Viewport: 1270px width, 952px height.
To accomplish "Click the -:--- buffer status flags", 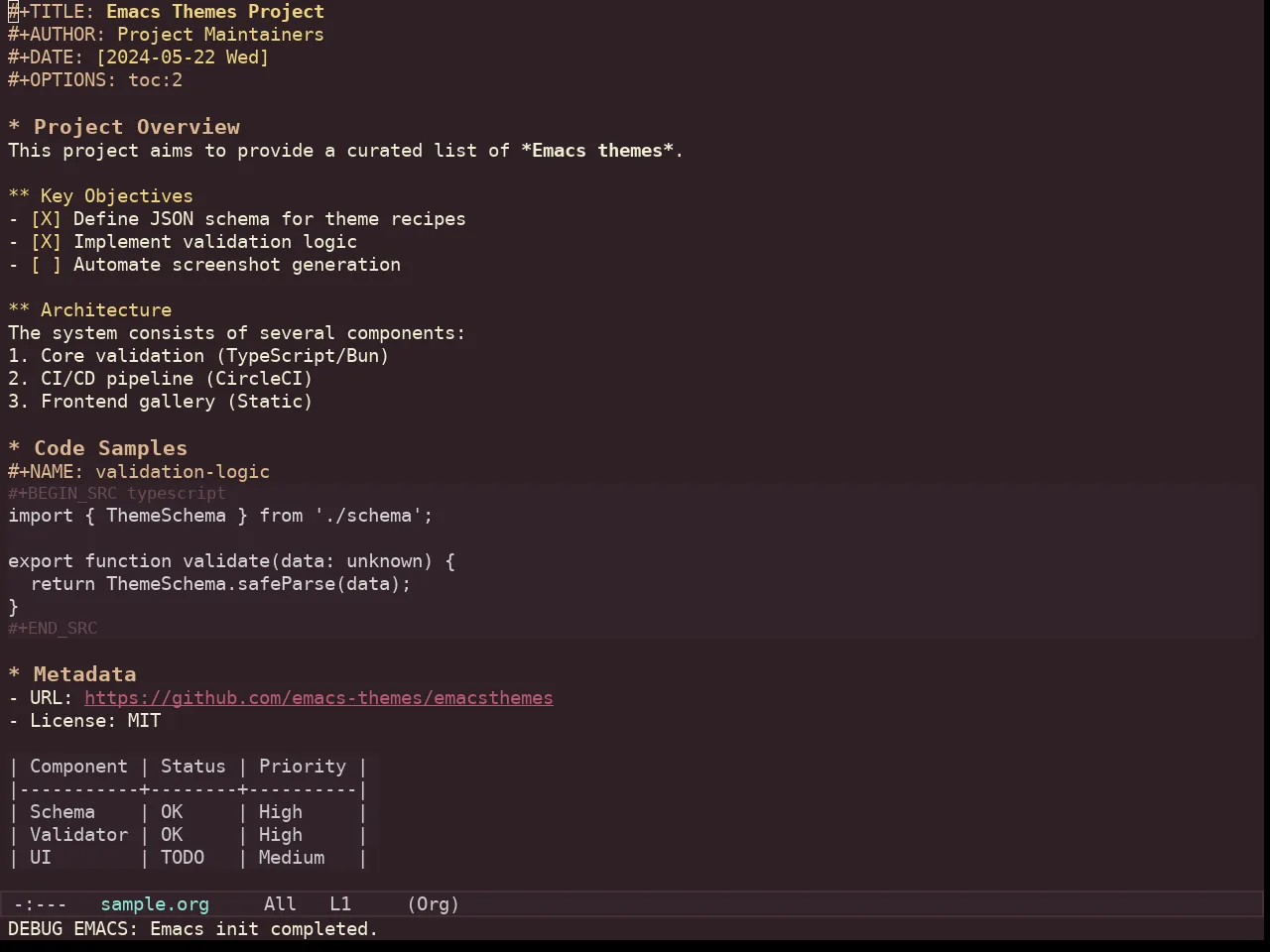I will [x=41, y=904].
